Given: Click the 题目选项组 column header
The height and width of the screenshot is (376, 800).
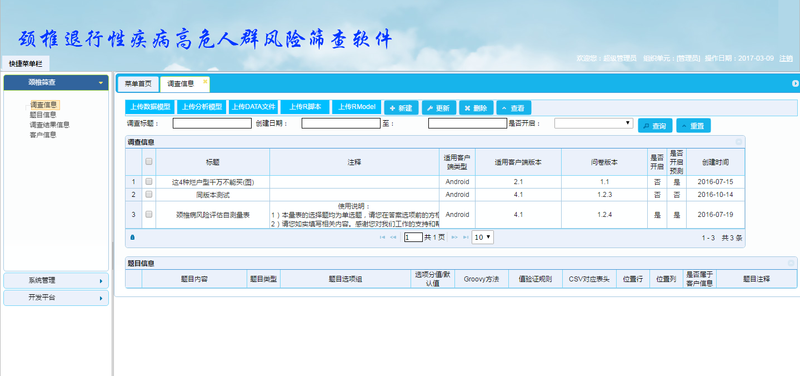Looking at the screenshot, I should tap(345, 279).
